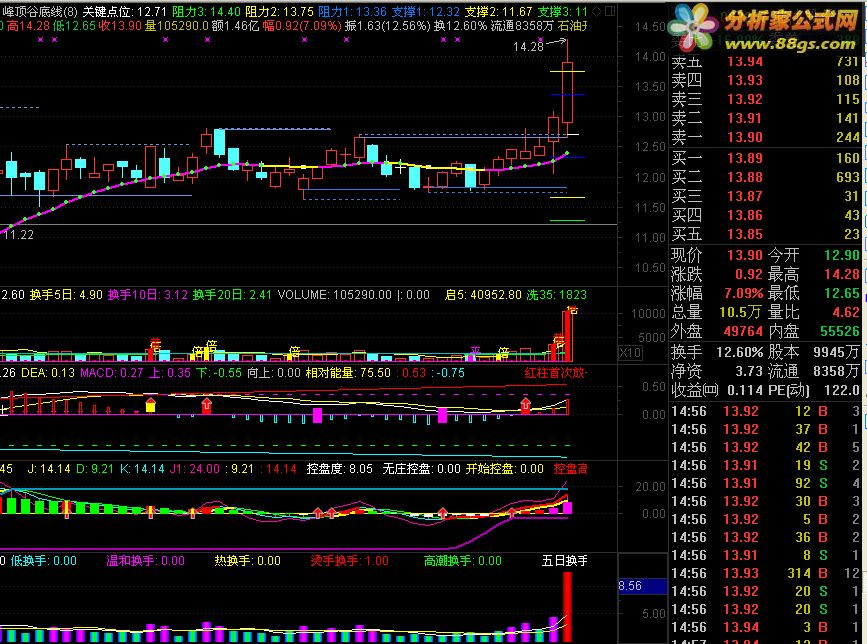Click the 外盘 49764 value
The height and width of the screenshot is (644, 867).
(x=744, y=331)
